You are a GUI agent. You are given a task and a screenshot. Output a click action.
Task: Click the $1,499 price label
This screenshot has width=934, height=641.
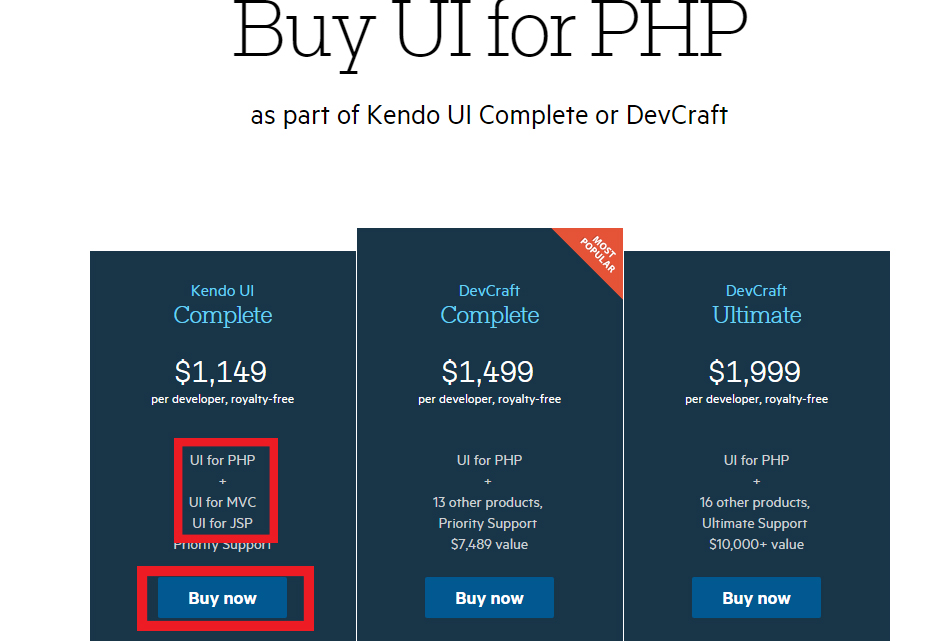[489, 370]
